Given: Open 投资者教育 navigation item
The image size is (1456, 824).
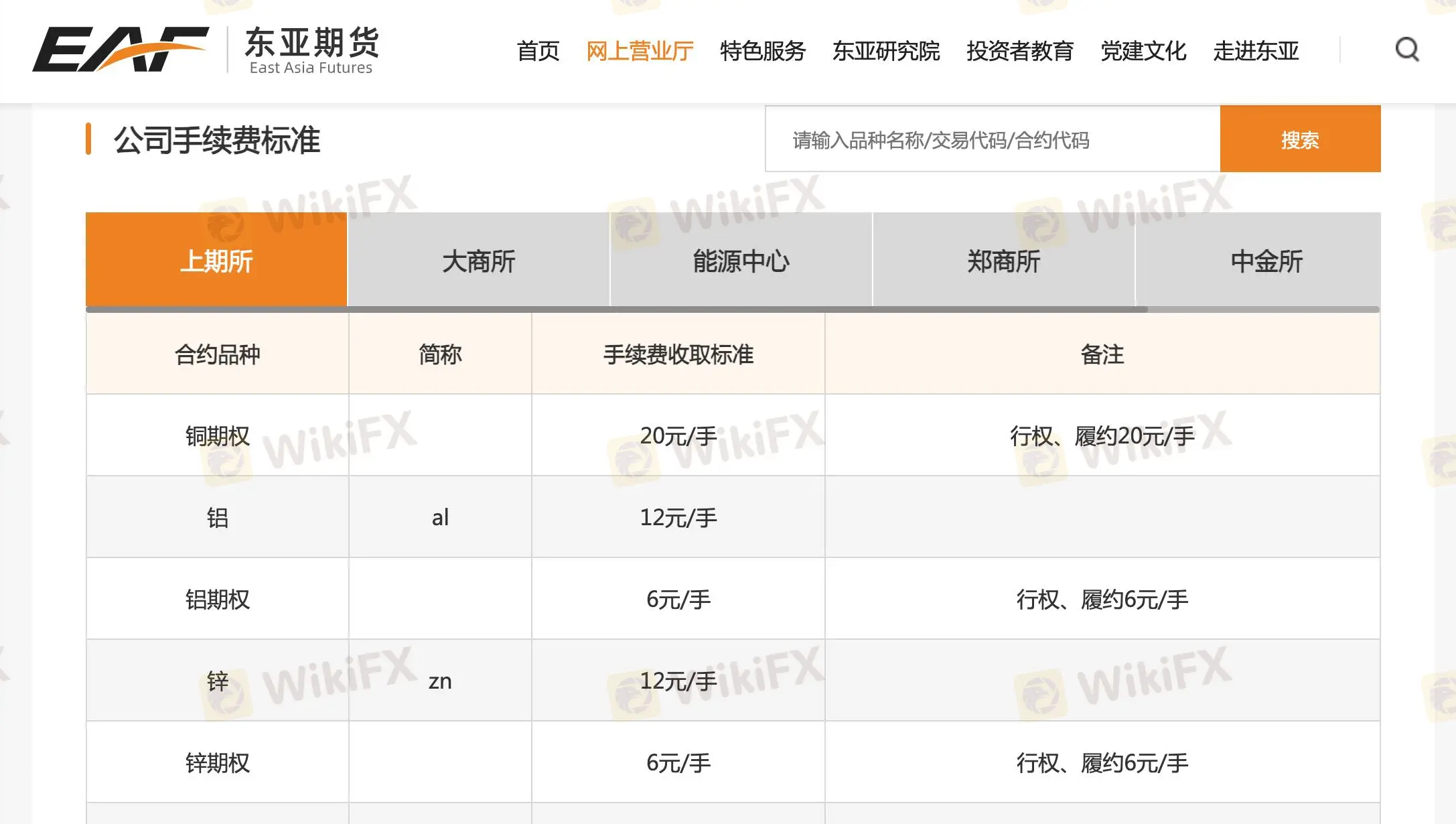Looking at the screenshot, I should tap(1020, 51).
